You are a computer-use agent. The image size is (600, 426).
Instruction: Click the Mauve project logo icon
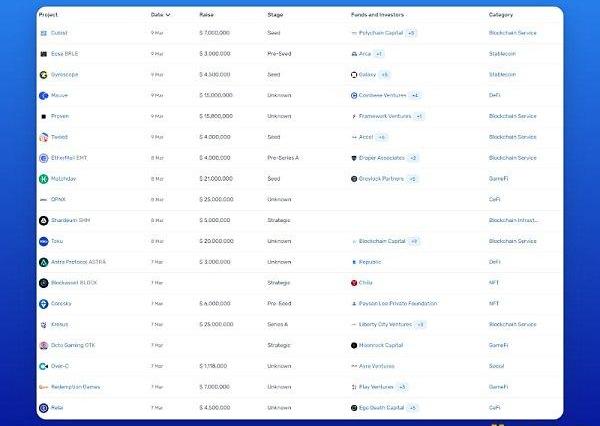pyautogui.click(x=43, y=96)
